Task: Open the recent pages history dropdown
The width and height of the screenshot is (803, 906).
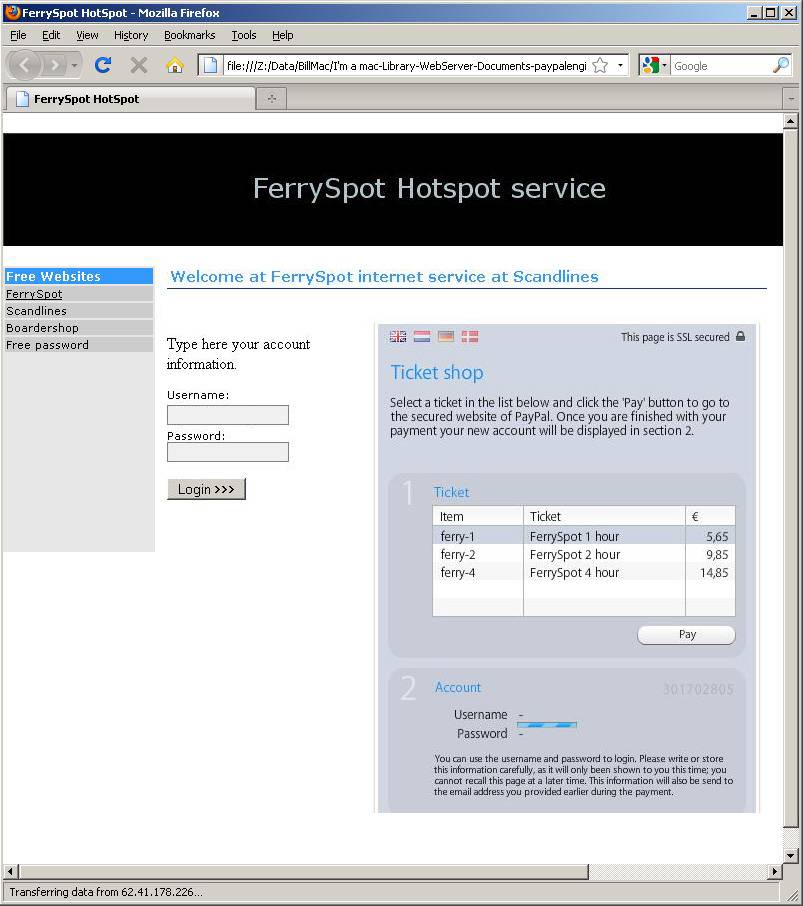Action: (75, 65)
